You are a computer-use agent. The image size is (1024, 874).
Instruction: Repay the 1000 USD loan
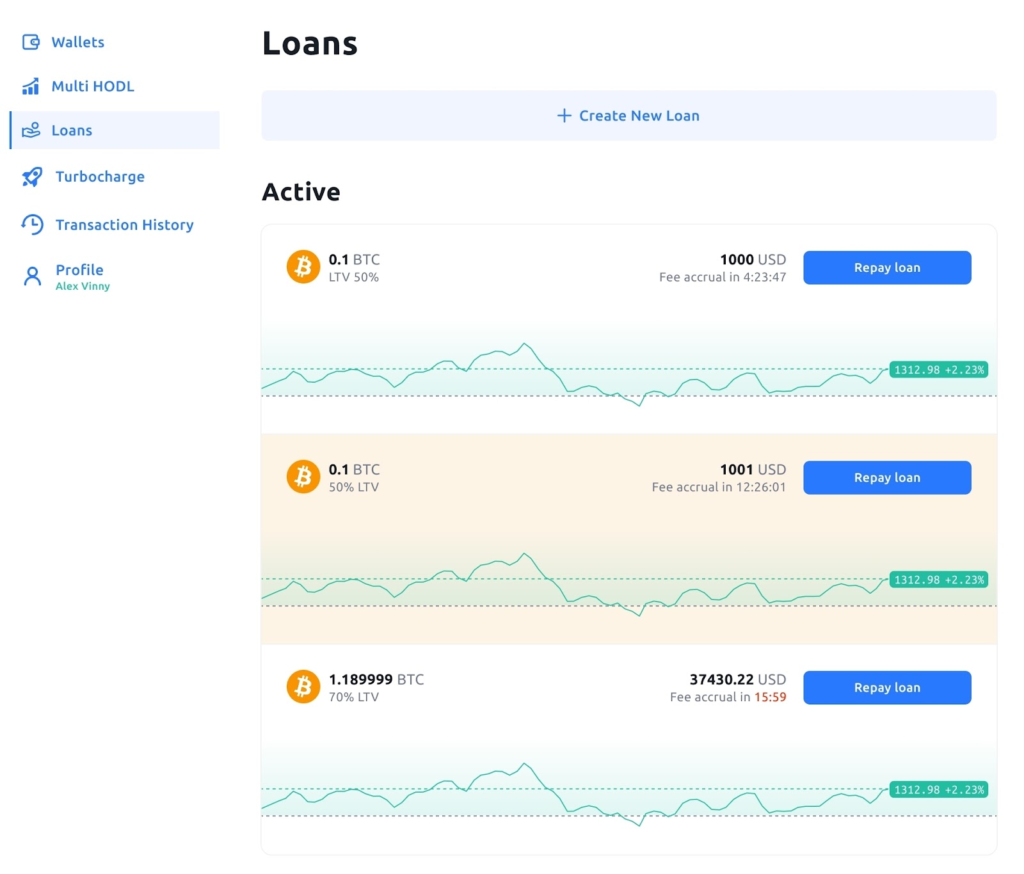(x=886, y=267)
